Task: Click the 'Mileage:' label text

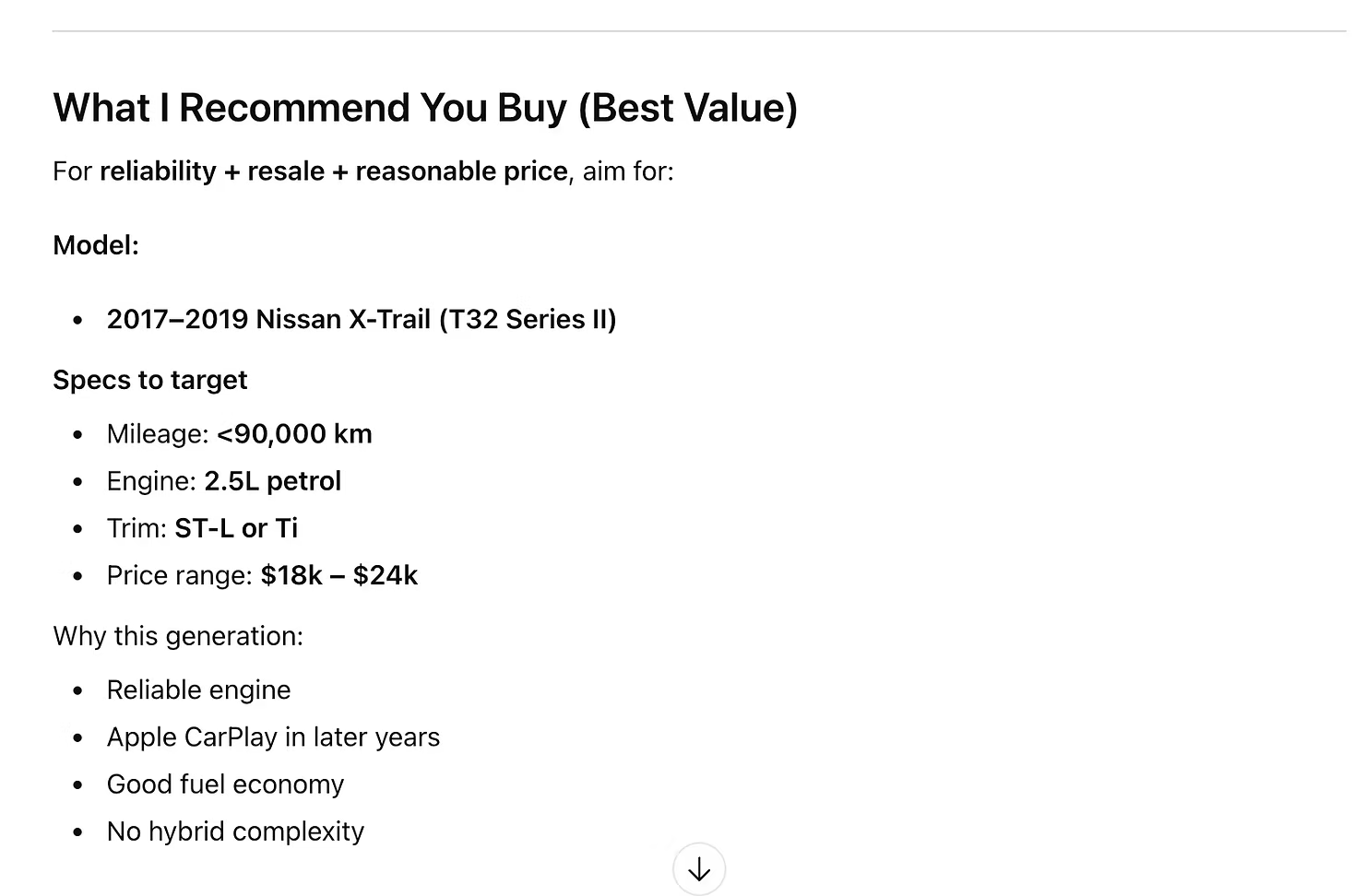Action: [158, 434]
